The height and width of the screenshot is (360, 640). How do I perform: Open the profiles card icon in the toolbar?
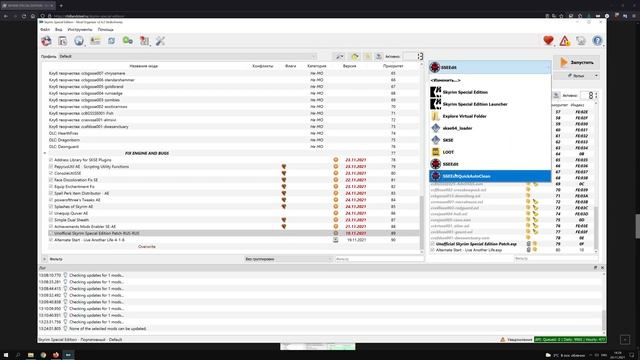95,41
